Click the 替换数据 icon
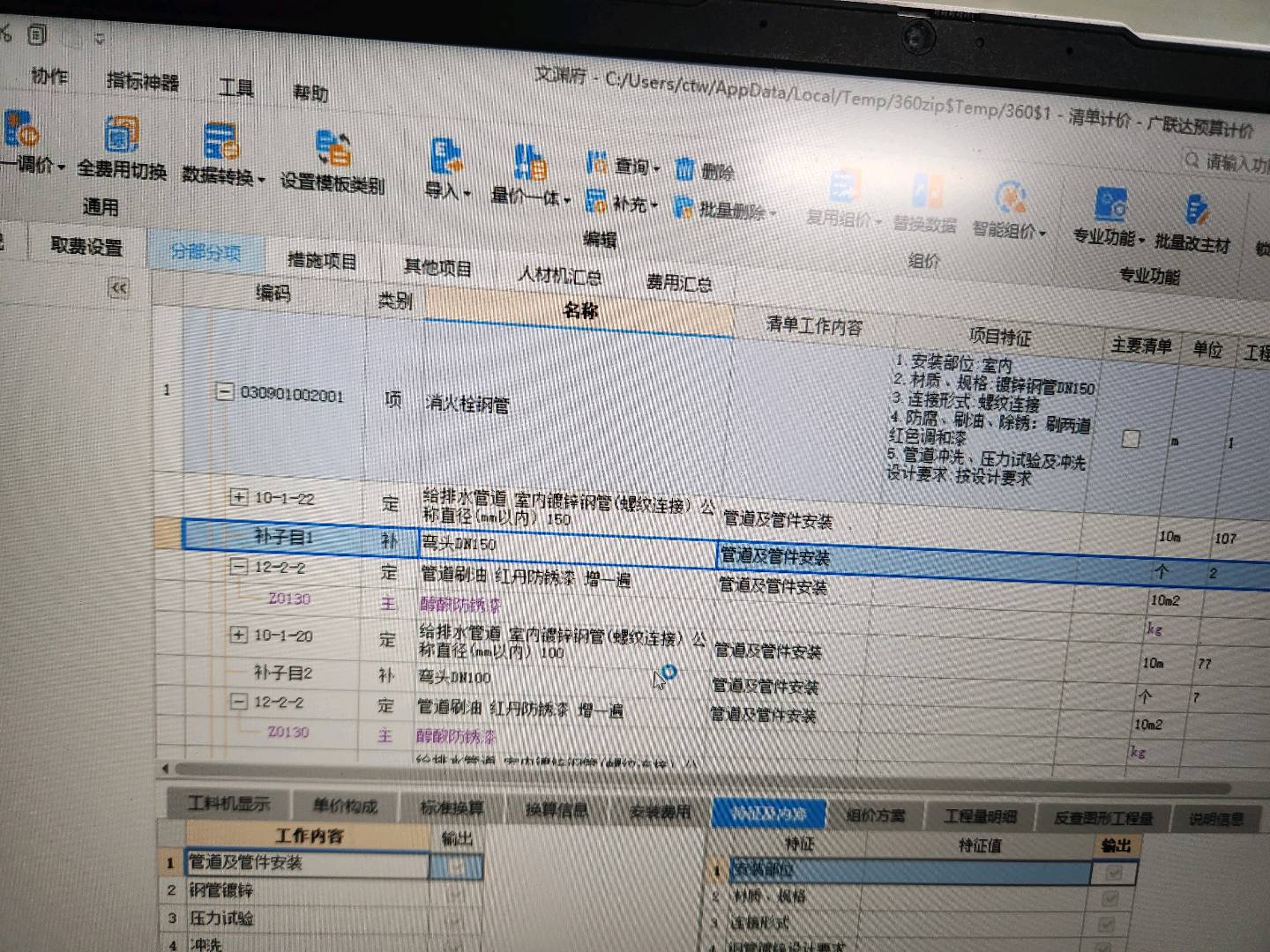Screen dimensions: 1270x952 click(927, 192)
